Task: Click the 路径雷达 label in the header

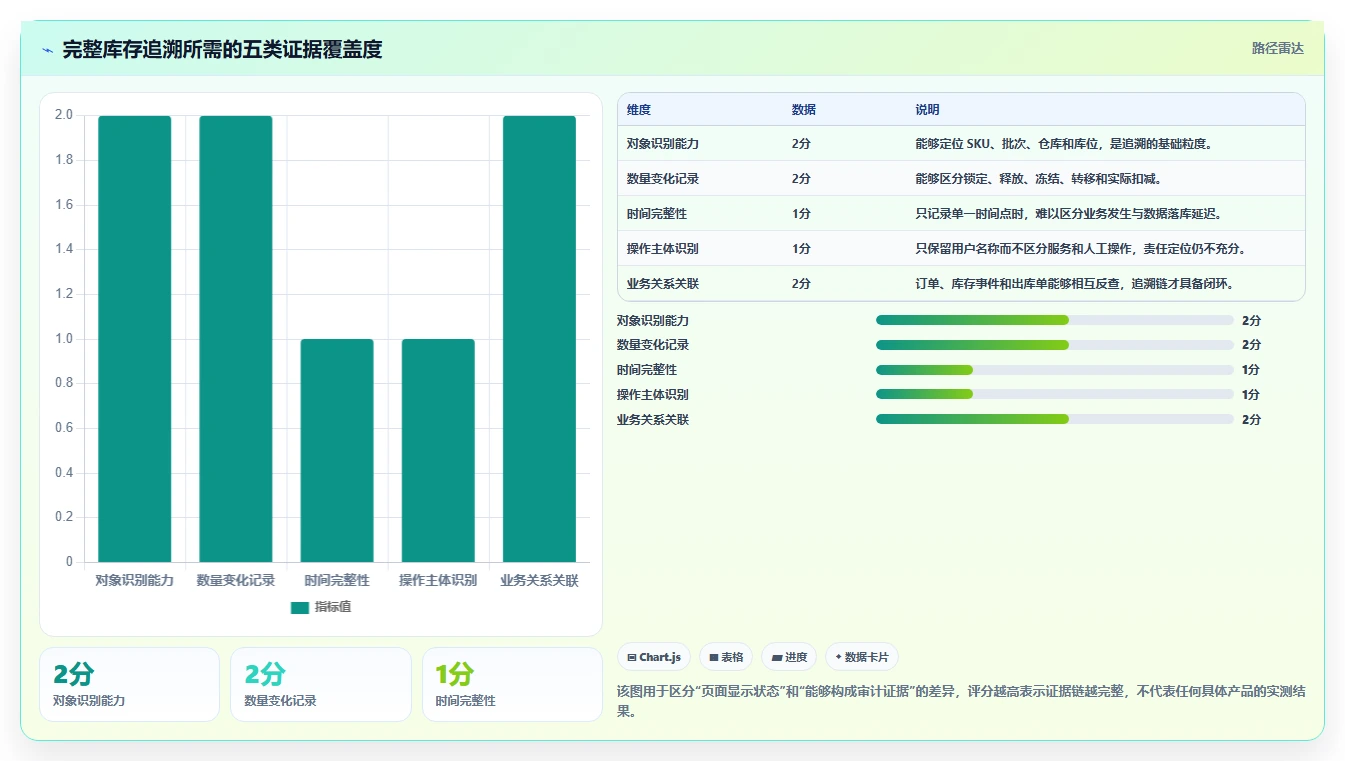Action: coord(1277,48)
